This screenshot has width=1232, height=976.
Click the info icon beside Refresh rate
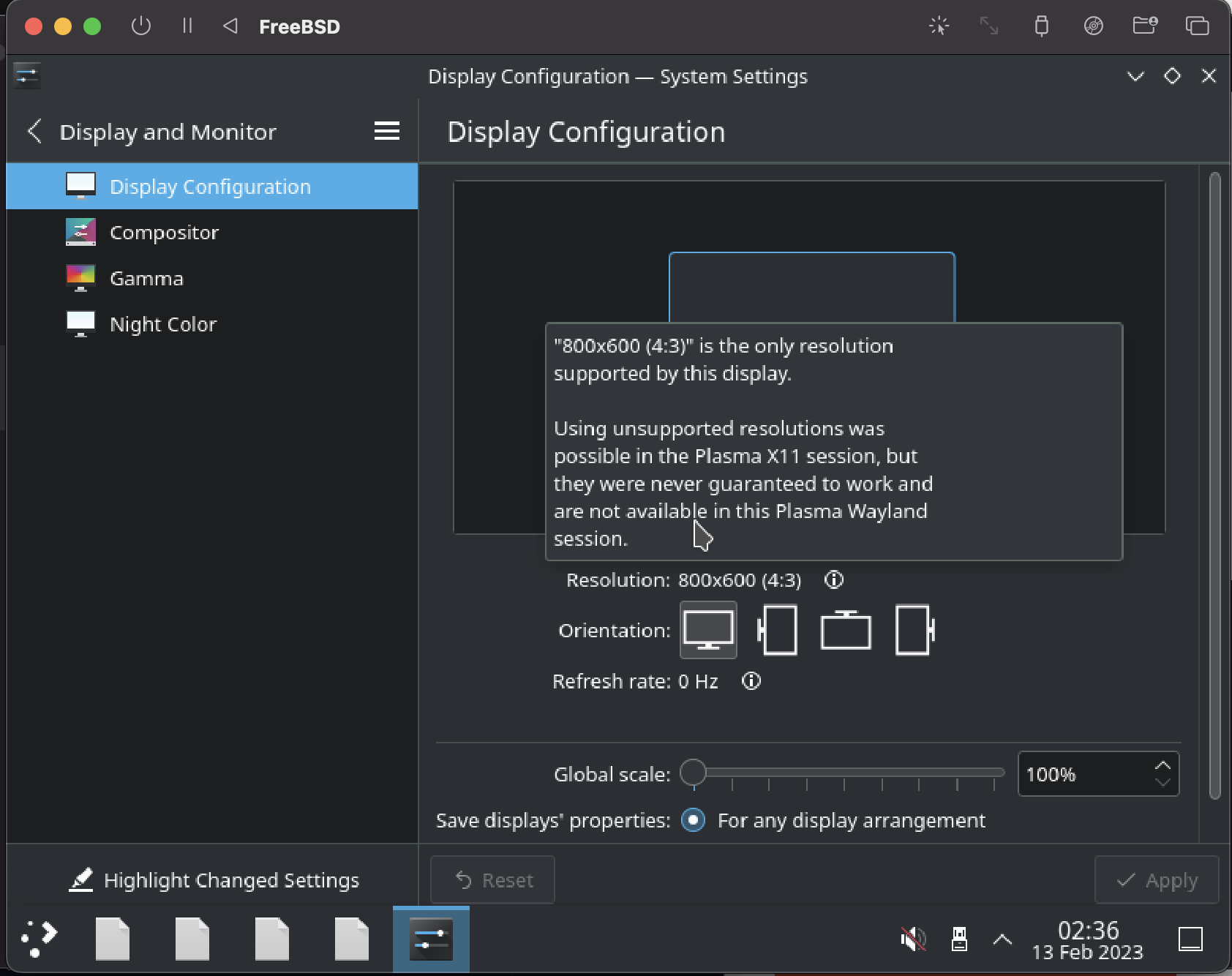[x=751, y=681]
